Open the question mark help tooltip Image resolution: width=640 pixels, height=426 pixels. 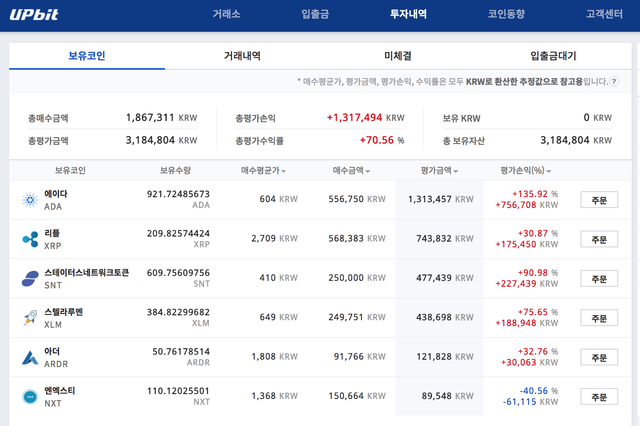(614, 82)
